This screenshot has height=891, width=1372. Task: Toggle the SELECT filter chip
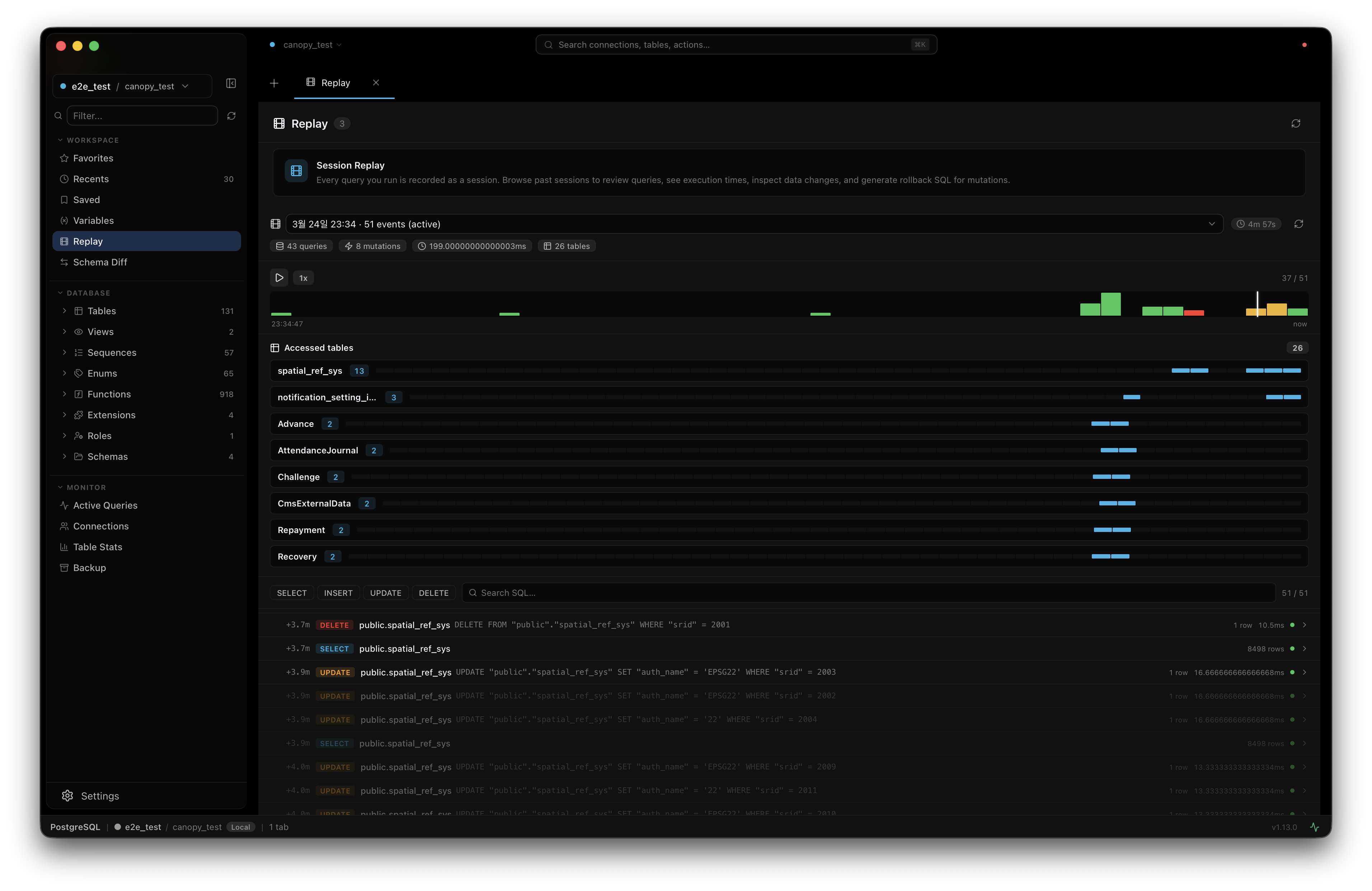[292, 593]
